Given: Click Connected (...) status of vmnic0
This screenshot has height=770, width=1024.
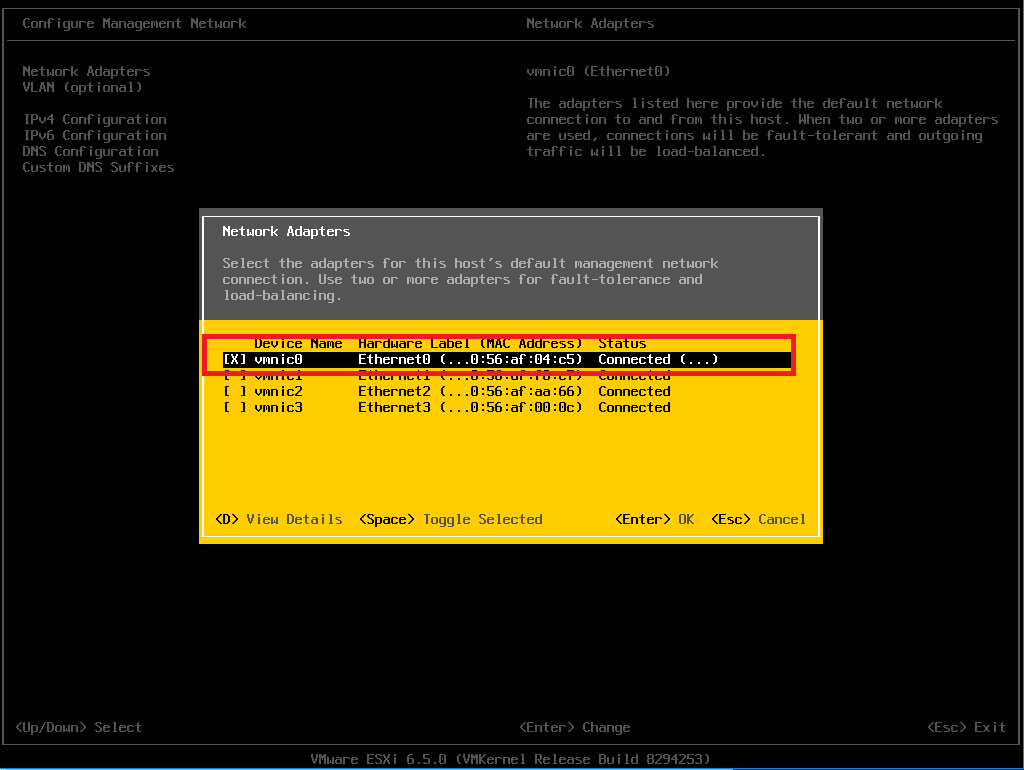Looking at the screenshot, I should (658, 360).
